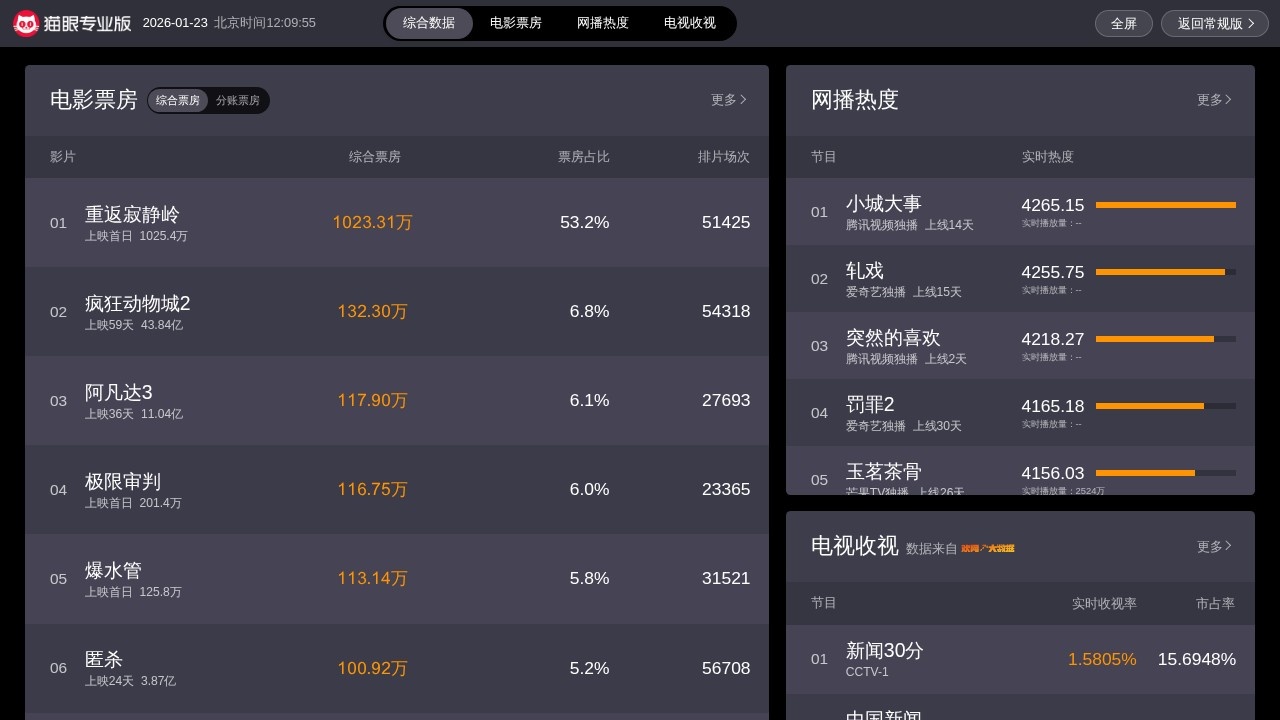Select the 综合票房 toggle option
Image resolution: width=1280 pixels, height=720 pixels.
178,101
